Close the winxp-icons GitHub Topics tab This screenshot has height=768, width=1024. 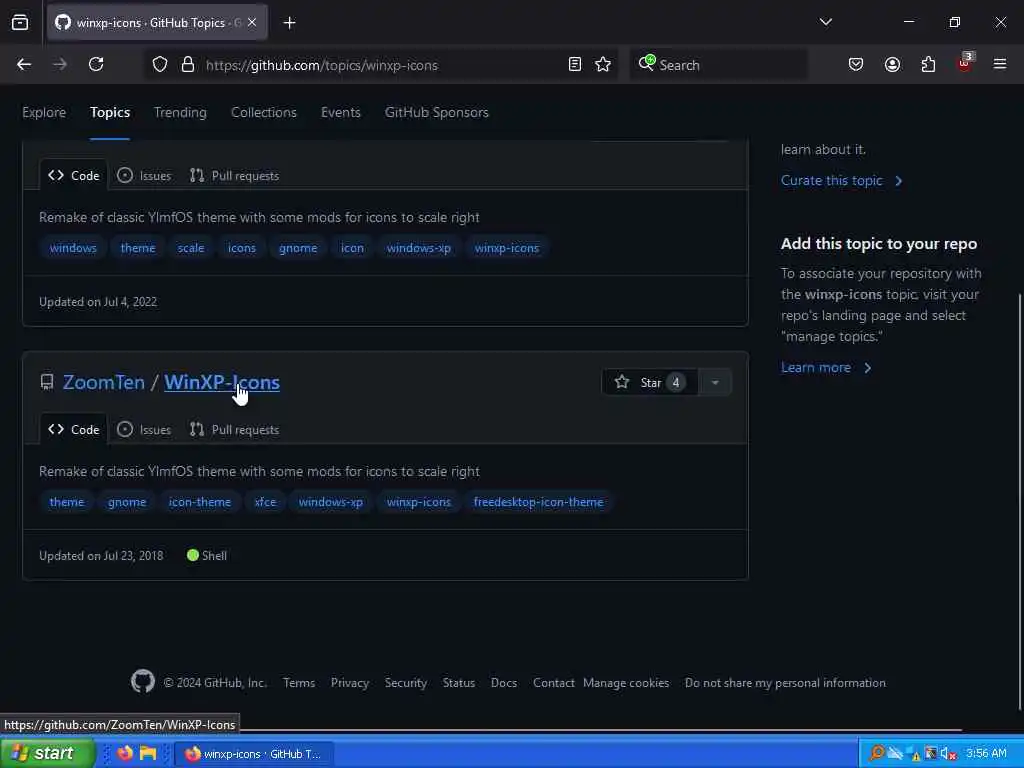pyautogui.click(x=252, y=23)
